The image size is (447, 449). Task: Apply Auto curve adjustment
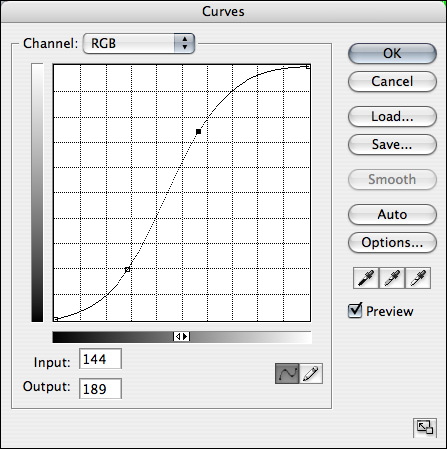[392, 214]
